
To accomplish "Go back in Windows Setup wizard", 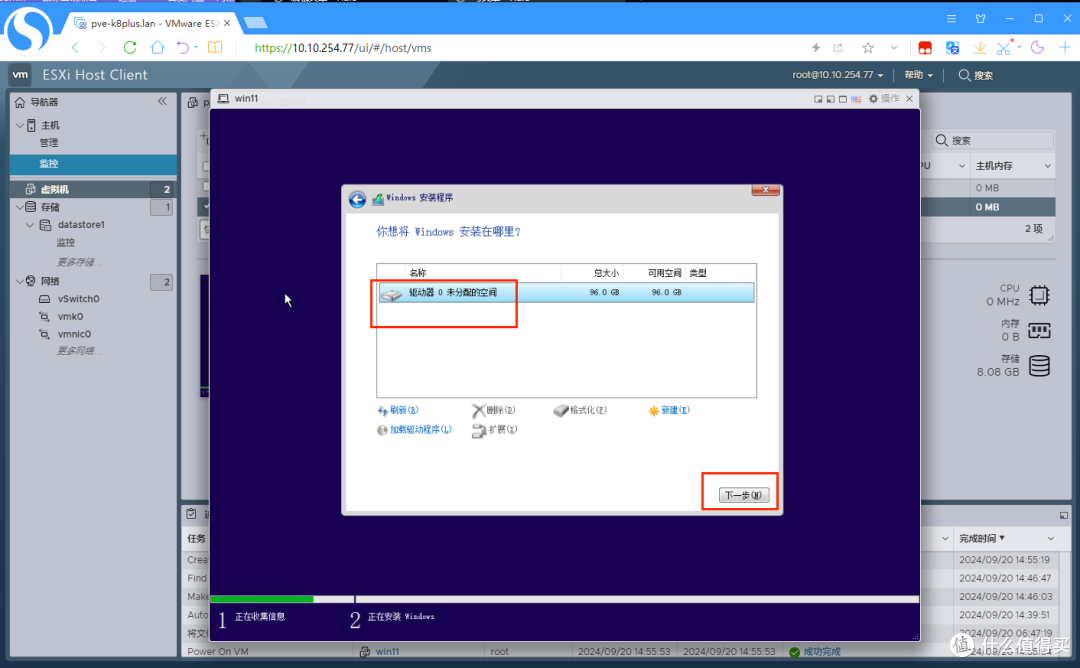I will [x=357, y=200].
